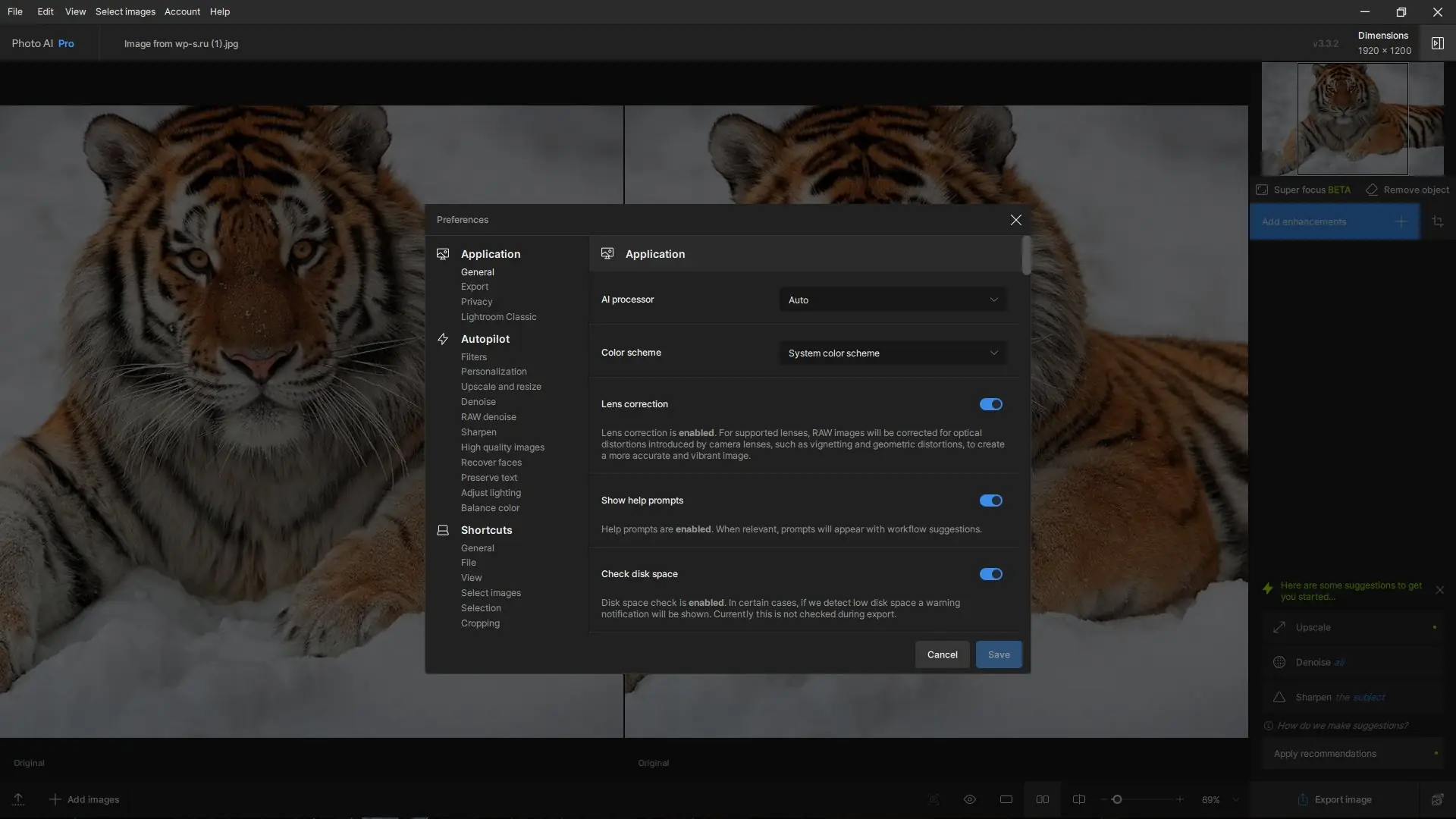Open the Select images menu
The width and height of the screenshot is (1456, 819).
[125, 11]
